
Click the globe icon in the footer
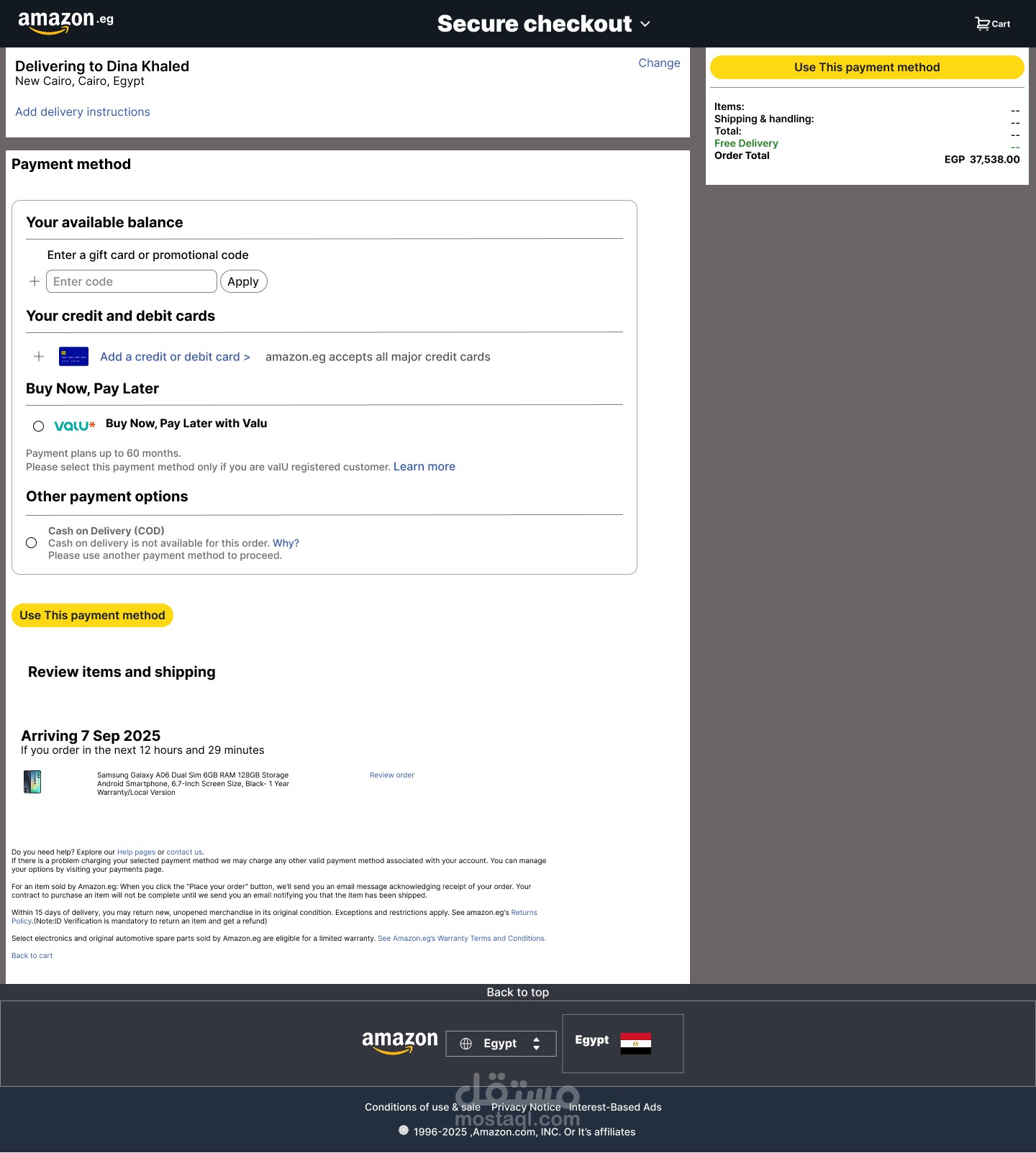tap(465, 1044)
